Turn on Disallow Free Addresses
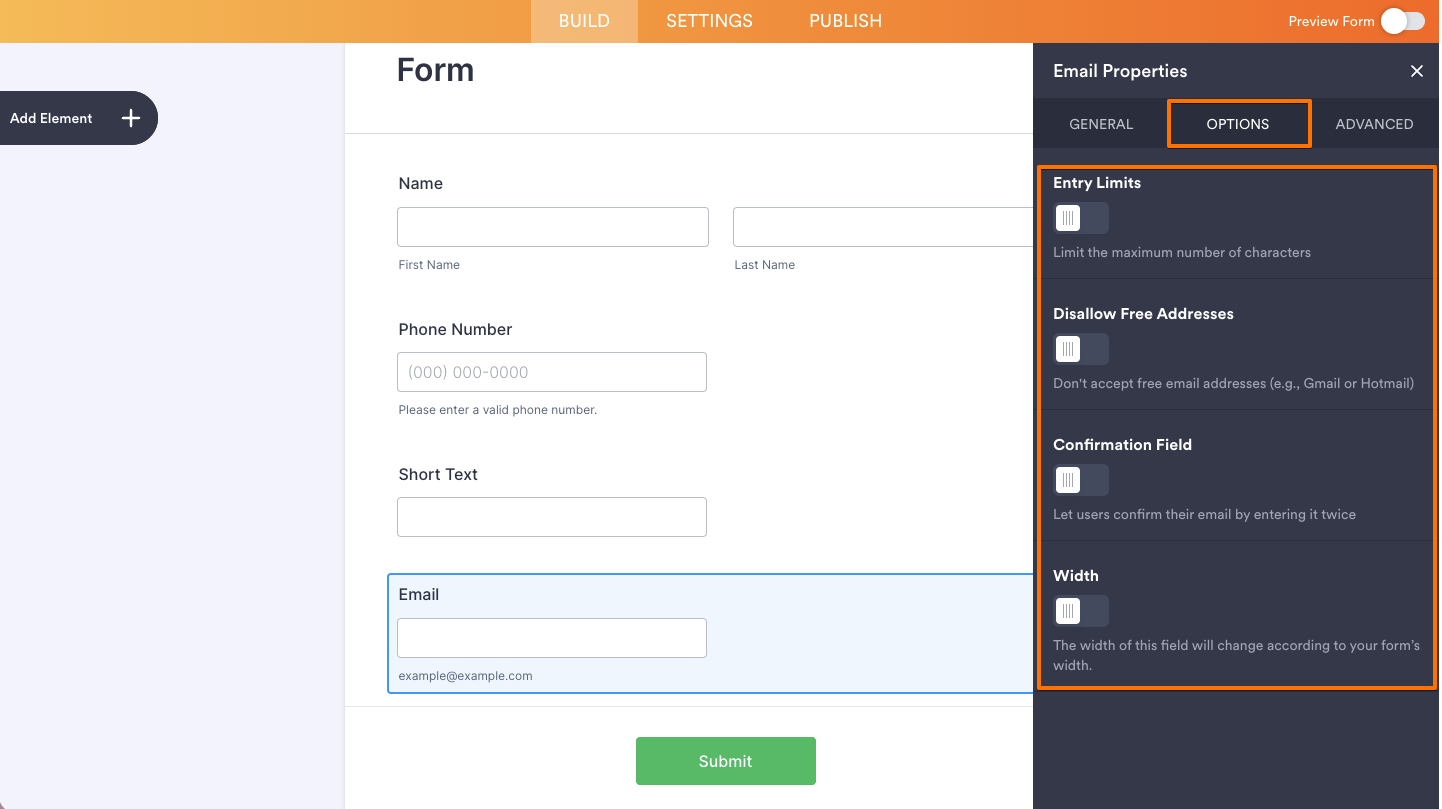 [1081, 349]
